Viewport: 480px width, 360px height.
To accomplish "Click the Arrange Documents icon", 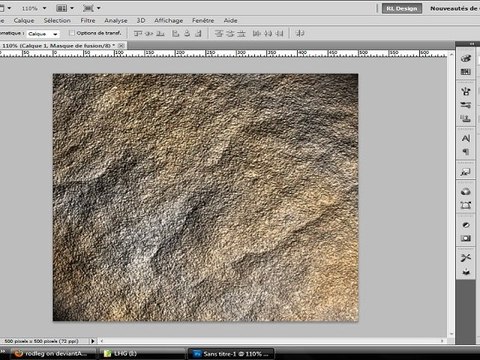I will point(61,8).
